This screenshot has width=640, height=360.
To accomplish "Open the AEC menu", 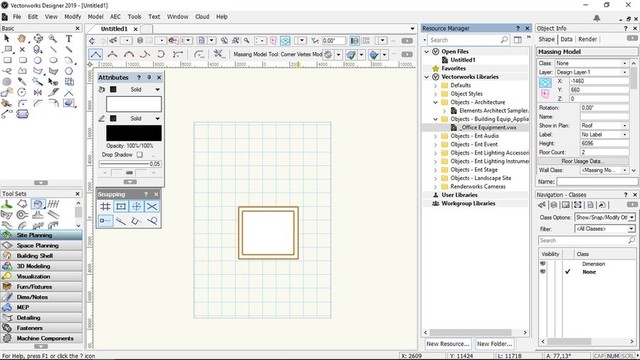I will click(115, 17).
